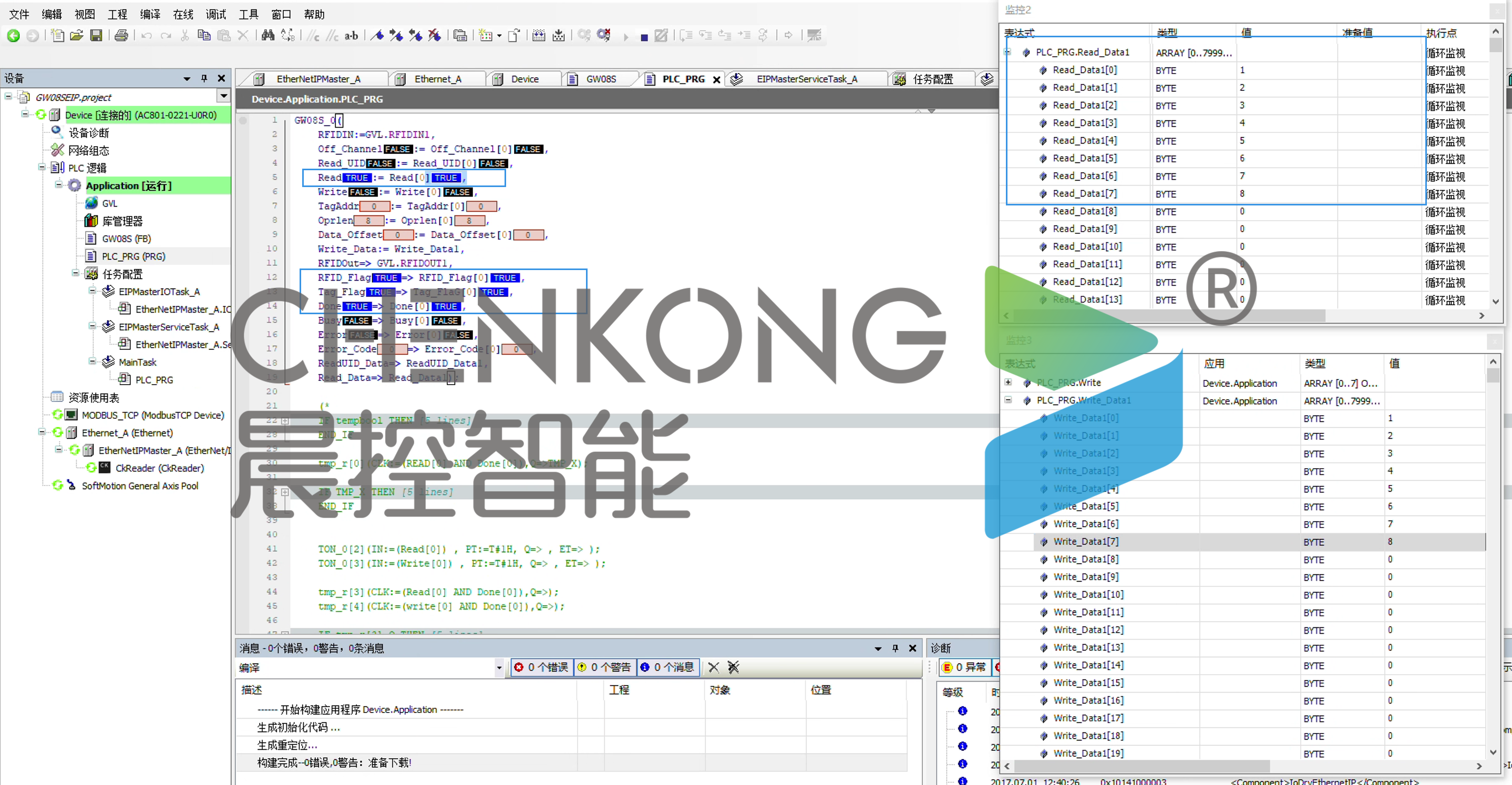Image resolution: width=1512 pixels, height=785 pixels.
Task: Close the PLC_PRG editor tab
Action: pos(717,79)
